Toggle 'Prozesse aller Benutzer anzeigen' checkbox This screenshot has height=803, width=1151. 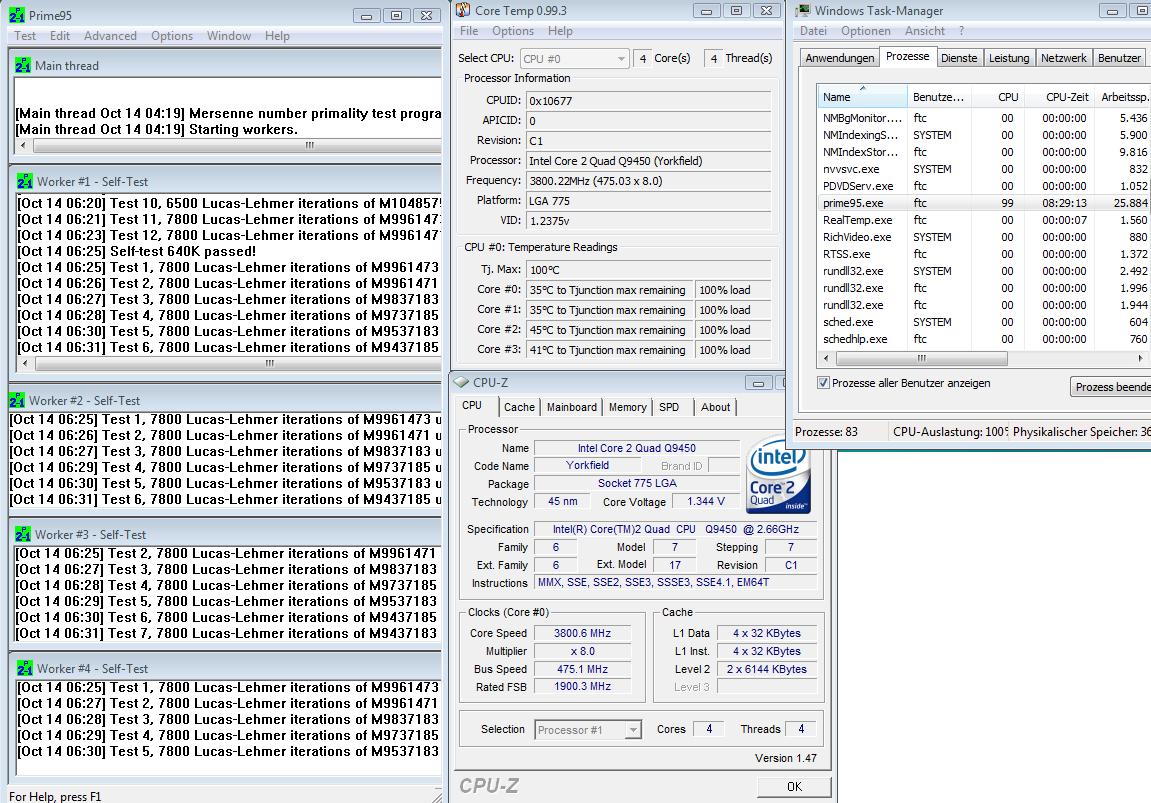tap(824, 382)
